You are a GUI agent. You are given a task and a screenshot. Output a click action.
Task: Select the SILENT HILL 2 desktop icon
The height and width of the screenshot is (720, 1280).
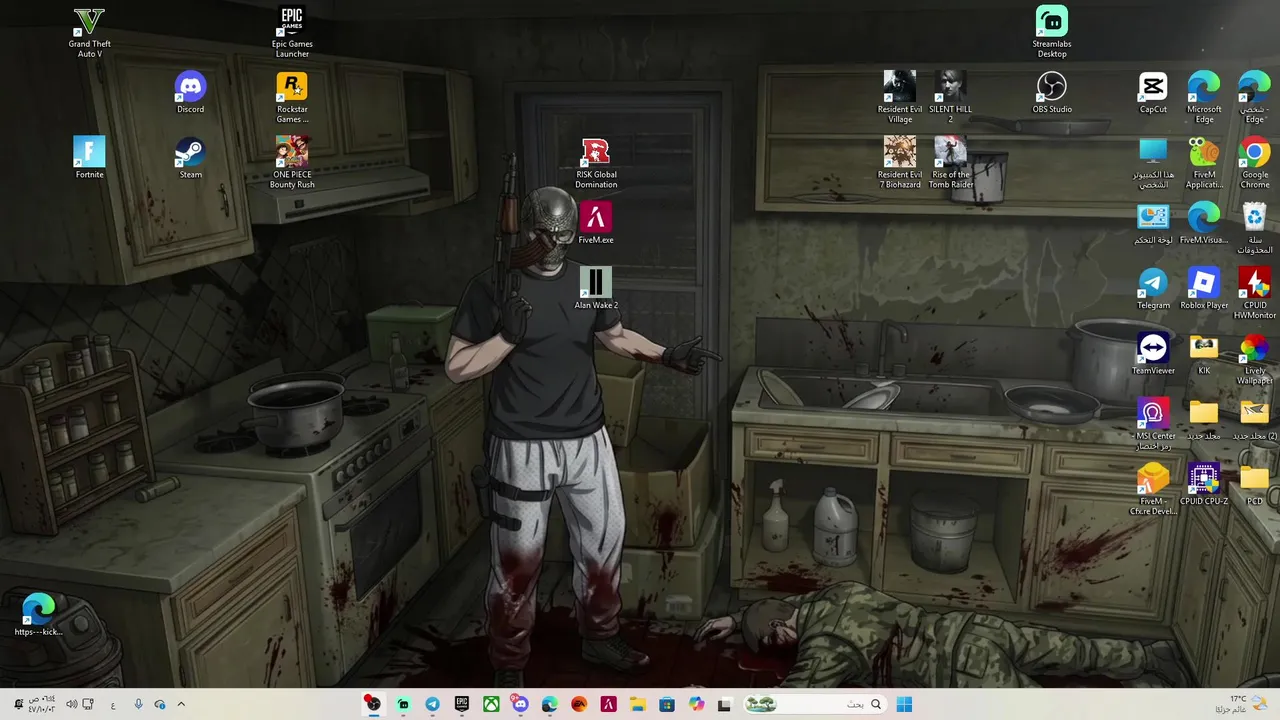click(x=950, y=97)
